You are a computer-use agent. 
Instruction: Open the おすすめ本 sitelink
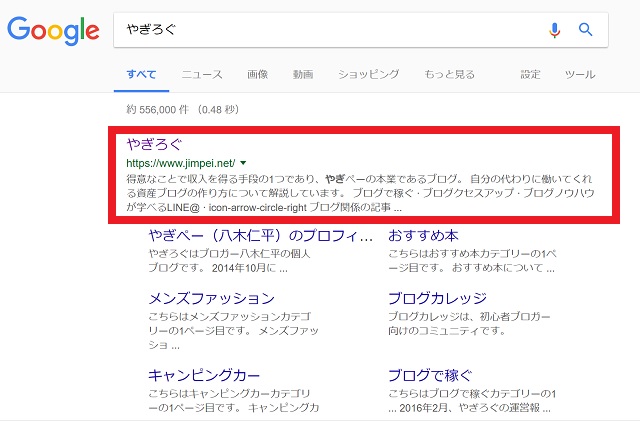pyautogui.click(x=422, y=237)
